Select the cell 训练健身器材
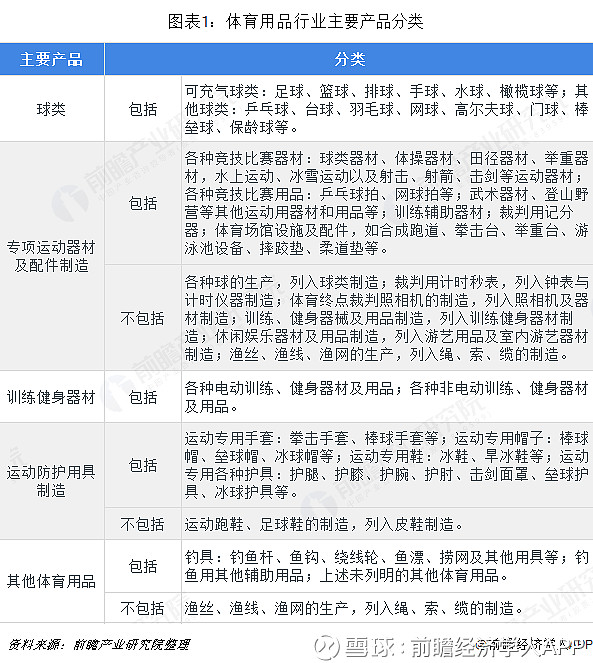 coord(52,397)
